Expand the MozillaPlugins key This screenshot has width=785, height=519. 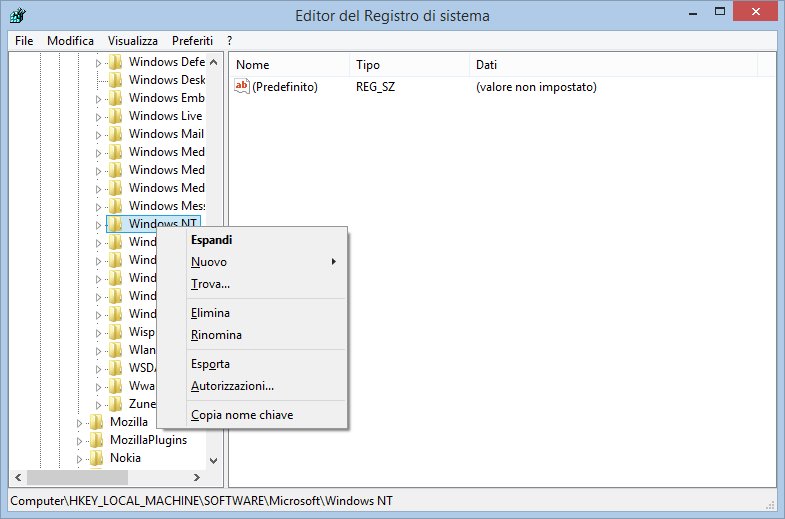tap(79, 441)
